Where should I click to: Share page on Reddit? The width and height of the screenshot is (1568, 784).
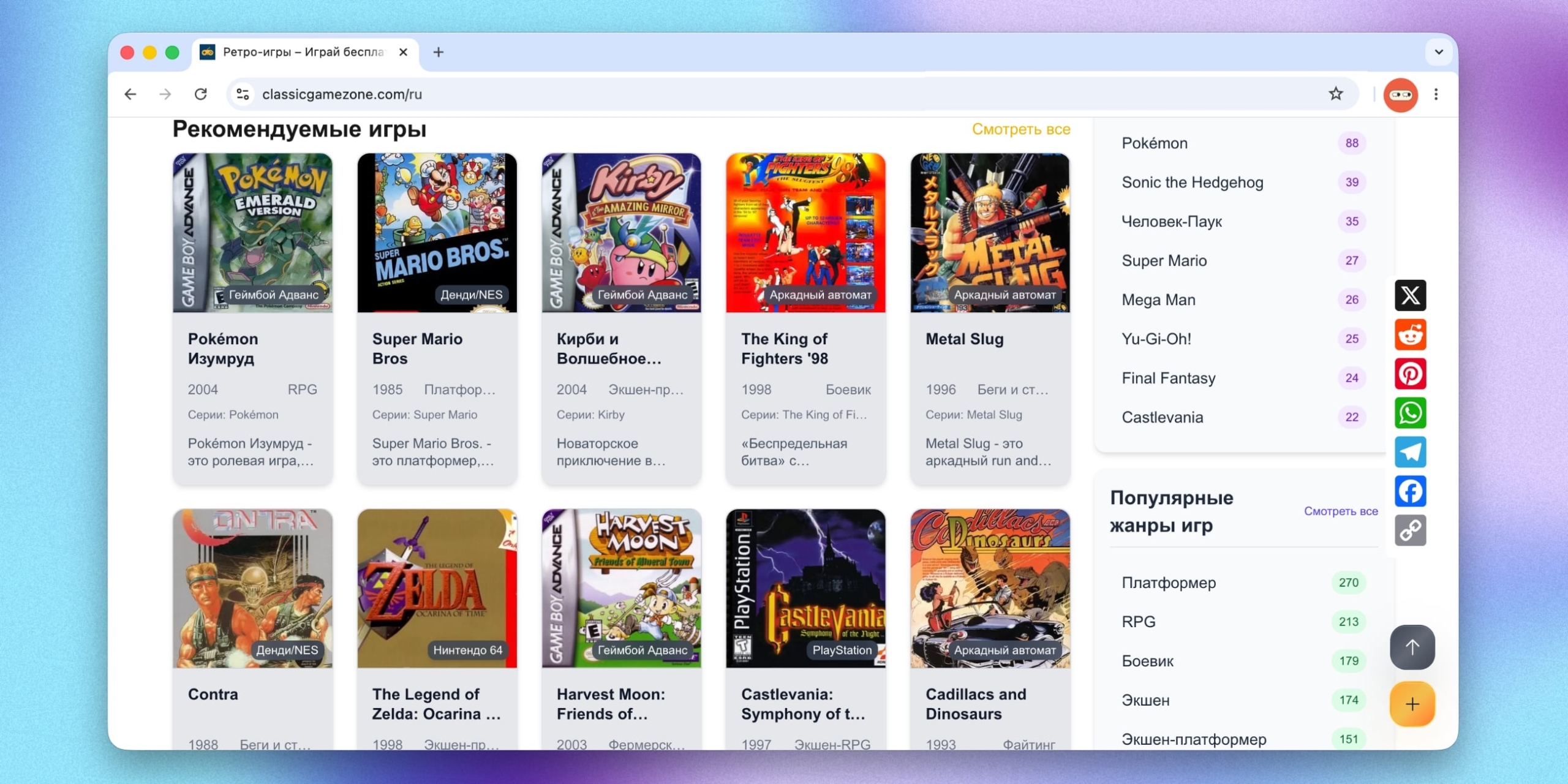coord(1410,334)
